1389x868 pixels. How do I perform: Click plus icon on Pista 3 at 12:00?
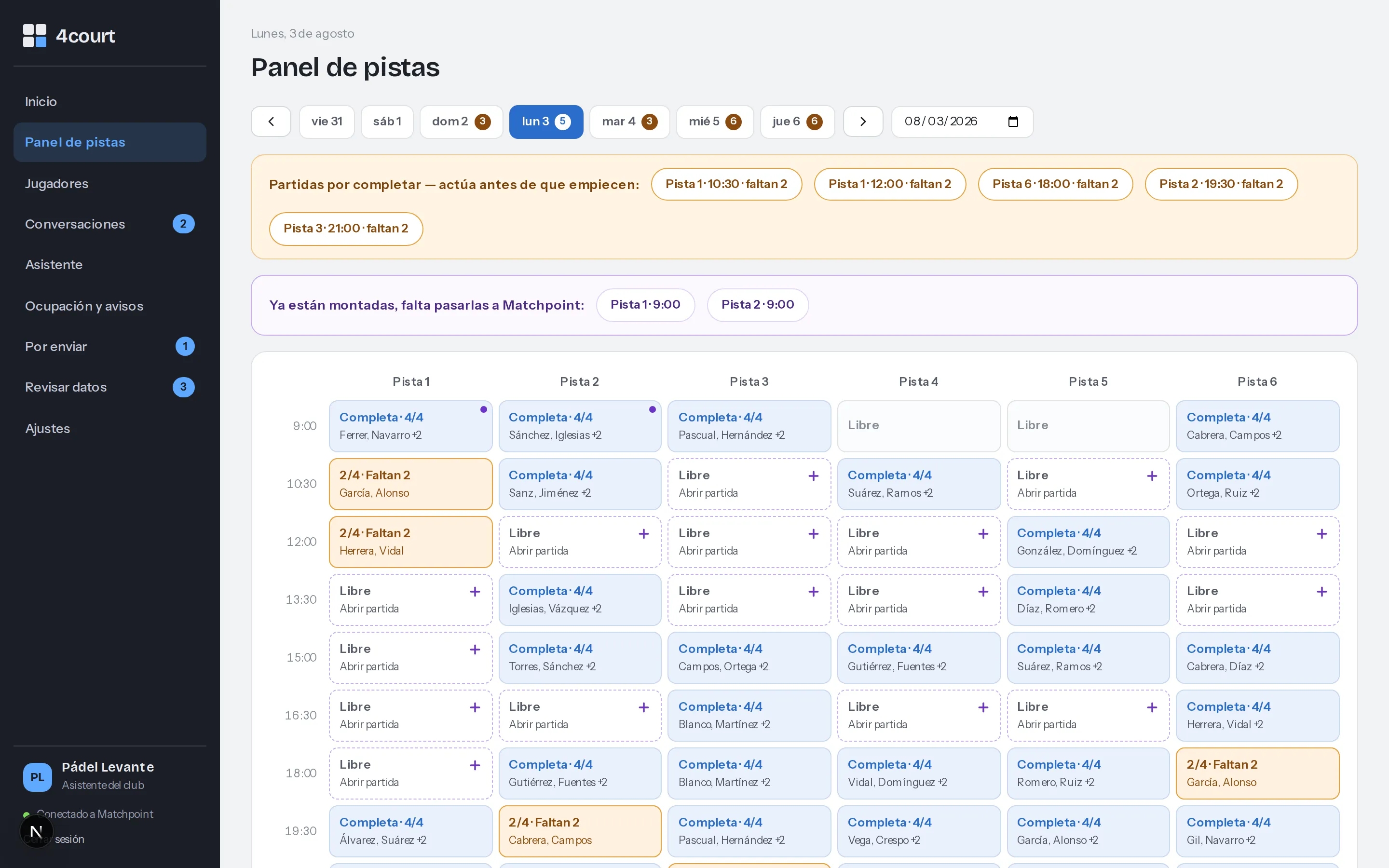[x=813, y=534]
